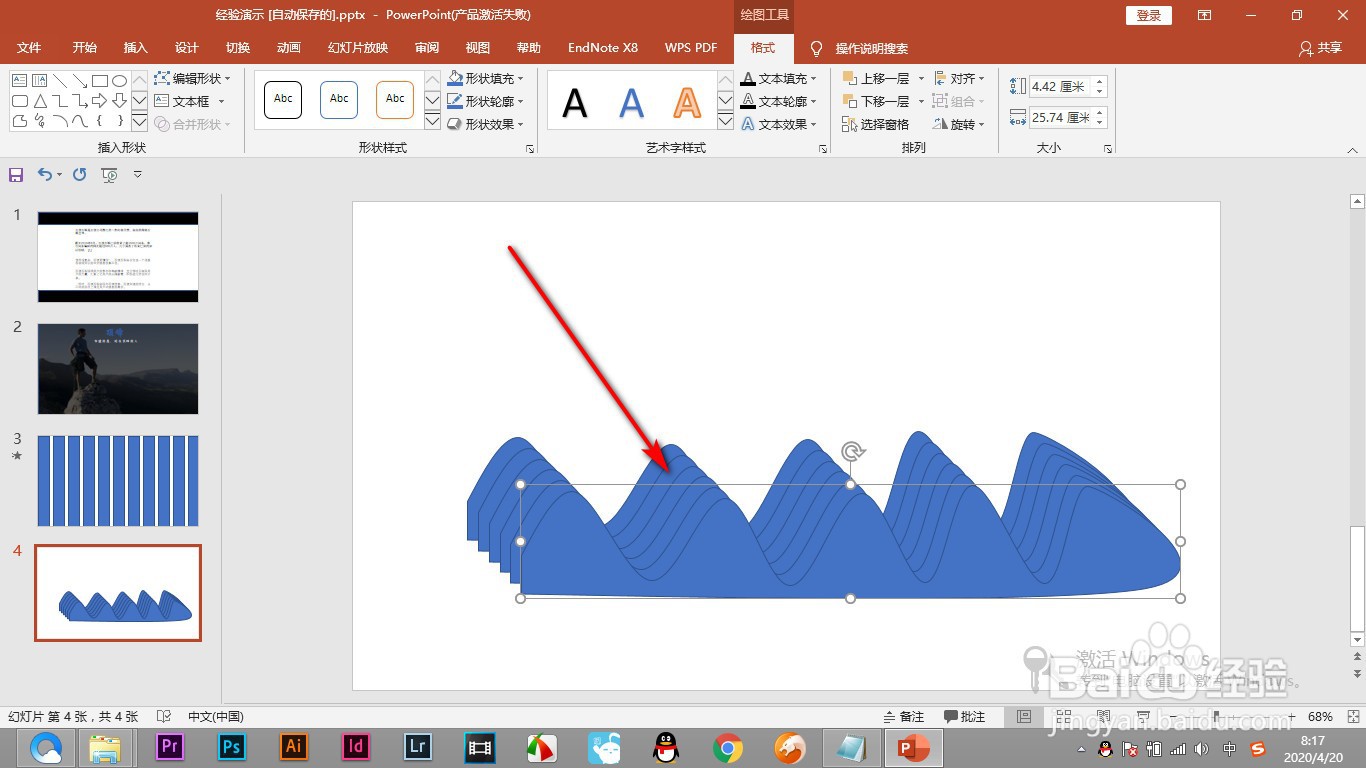Switch to Slide Sorter view
The height and width of the screenshot is (768, 1366).
pyautogui.click(x=1063, y=717)
